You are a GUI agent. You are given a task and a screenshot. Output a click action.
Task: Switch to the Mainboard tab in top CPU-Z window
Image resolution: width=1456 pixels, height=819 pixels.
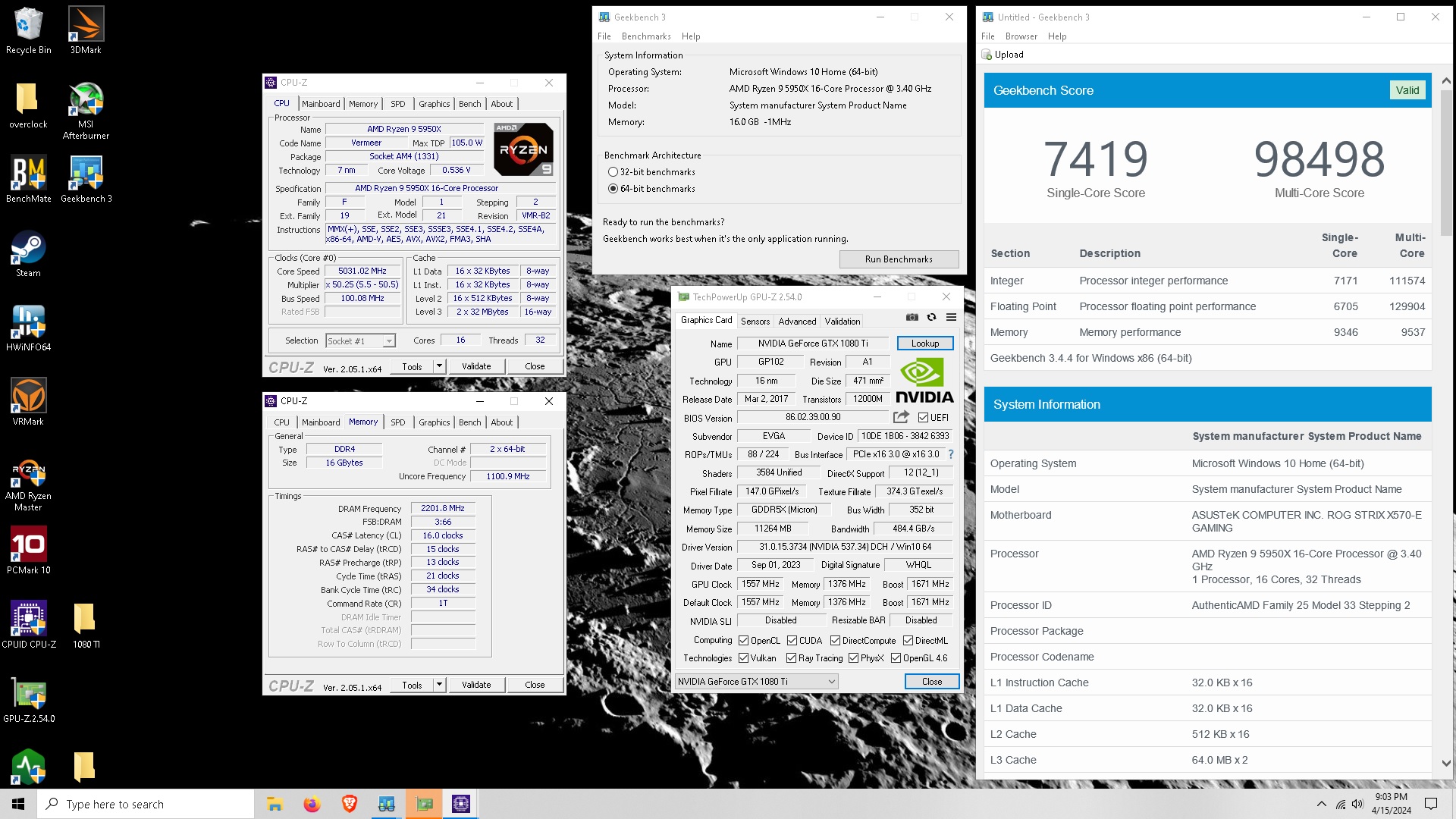coord(321,104)
